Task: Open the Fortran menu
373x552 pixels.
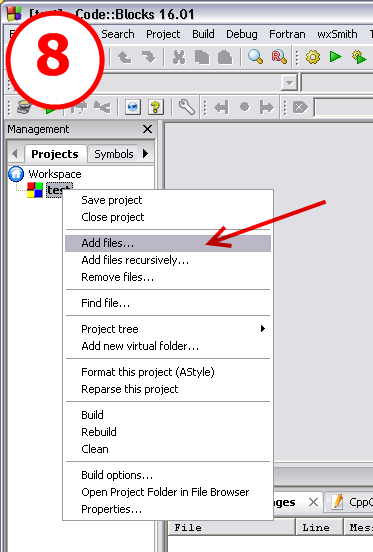Action: (287, 34)
